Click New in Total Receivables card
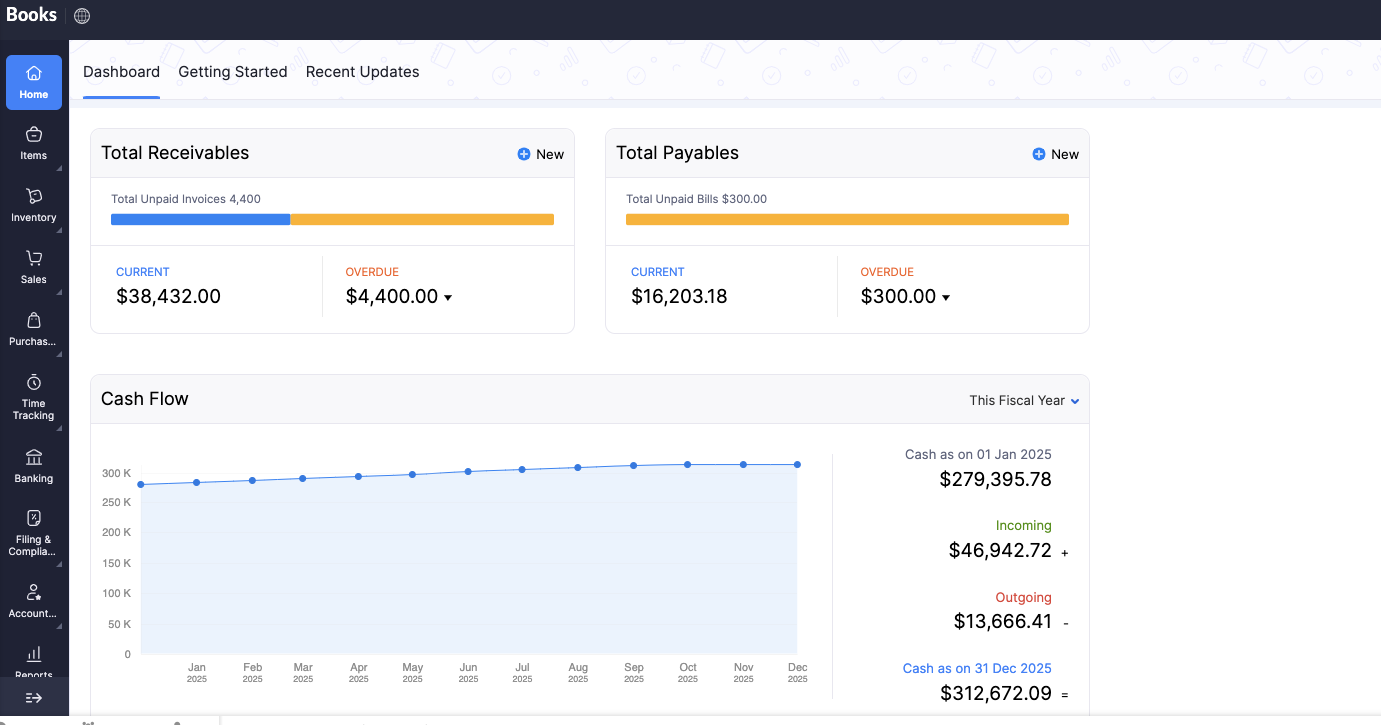 point(541,154)
